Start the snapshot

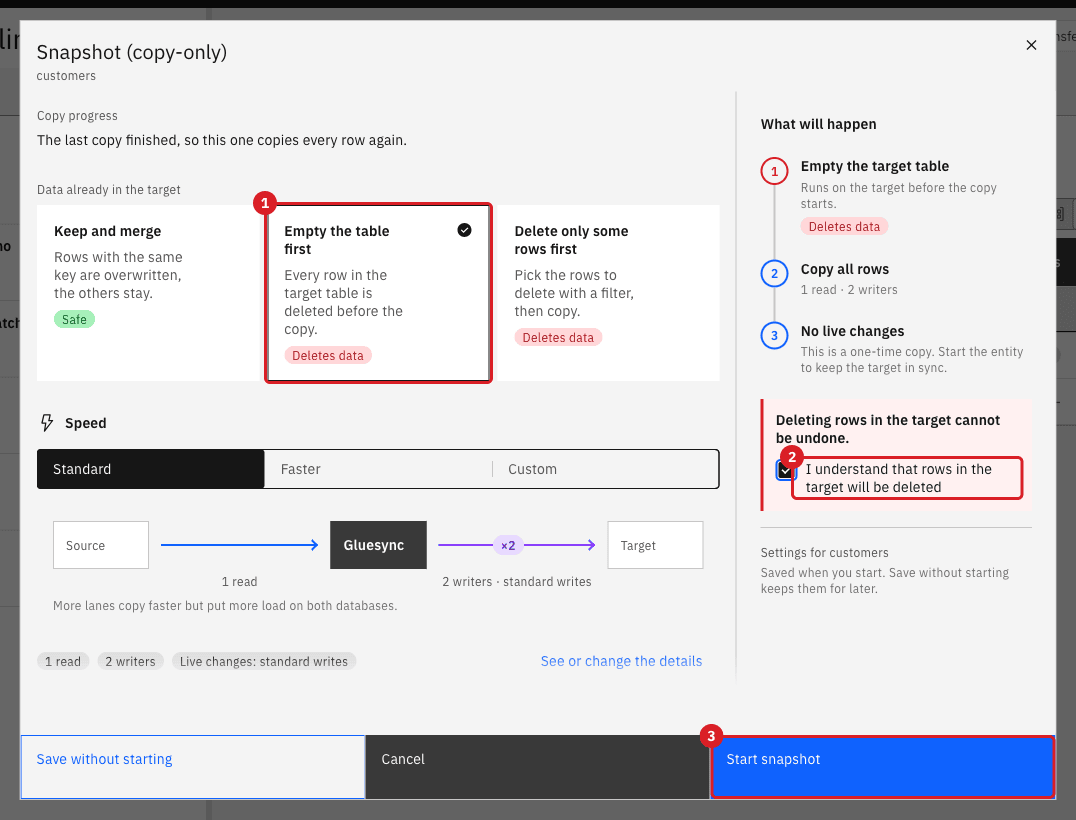pos(882,767)
